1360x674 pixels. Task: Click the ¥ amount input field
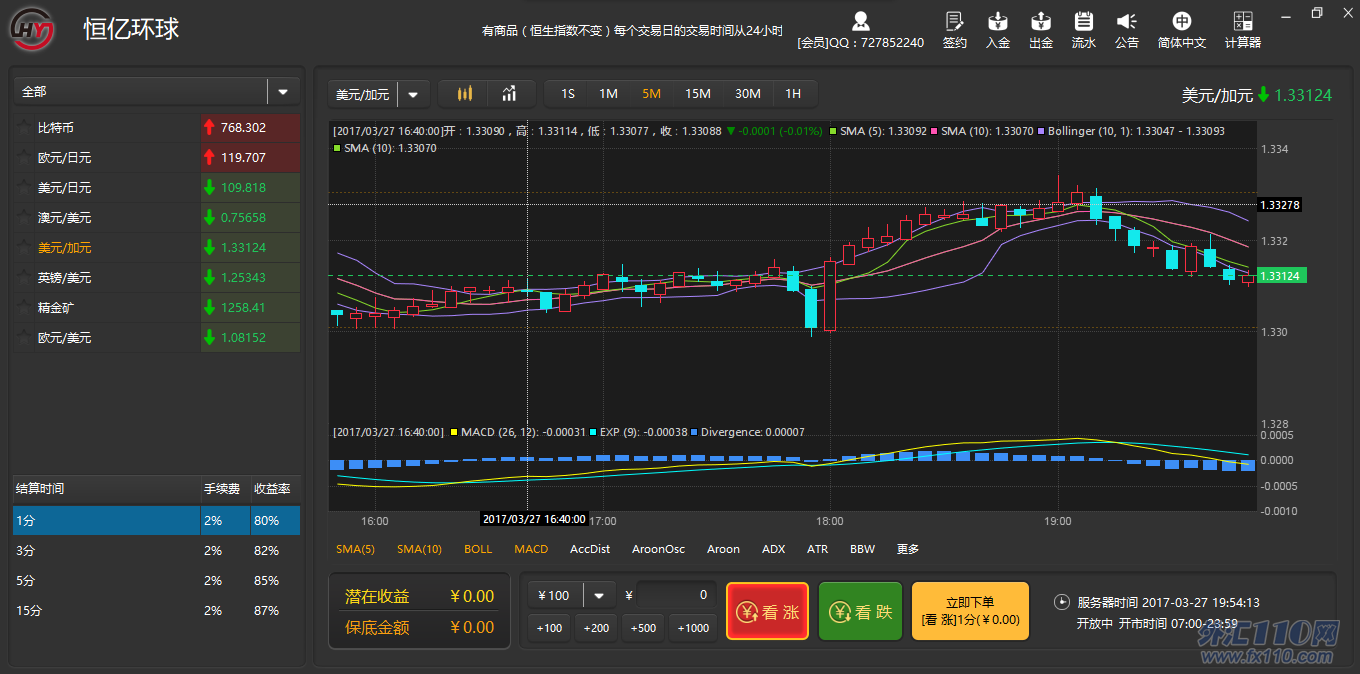tap(675, 595)
